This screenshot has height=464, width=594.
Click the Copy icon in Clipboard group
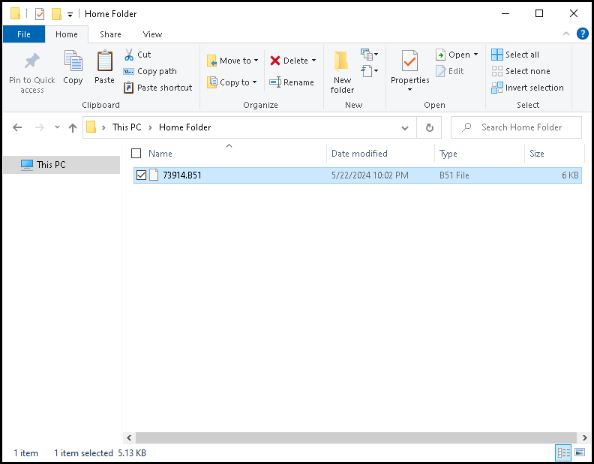pos(73,61)
